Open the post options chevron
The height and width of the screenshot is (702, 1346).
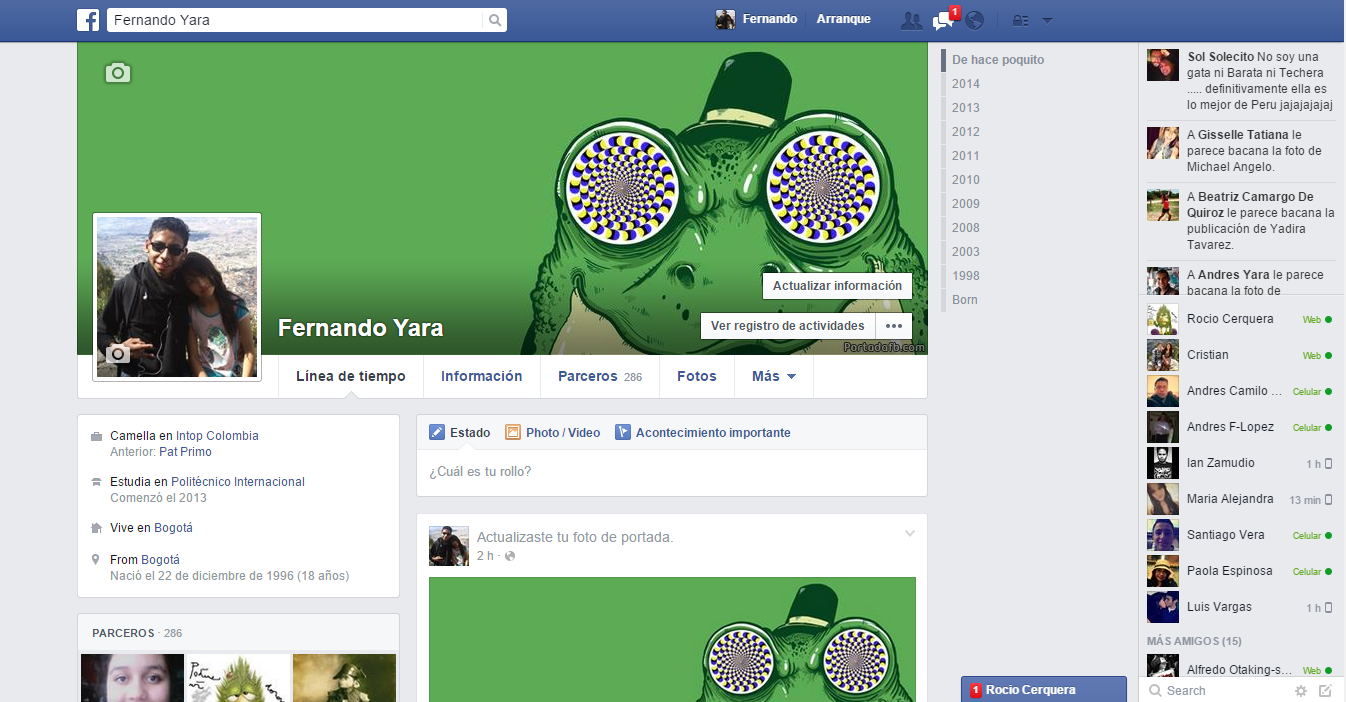910,534
